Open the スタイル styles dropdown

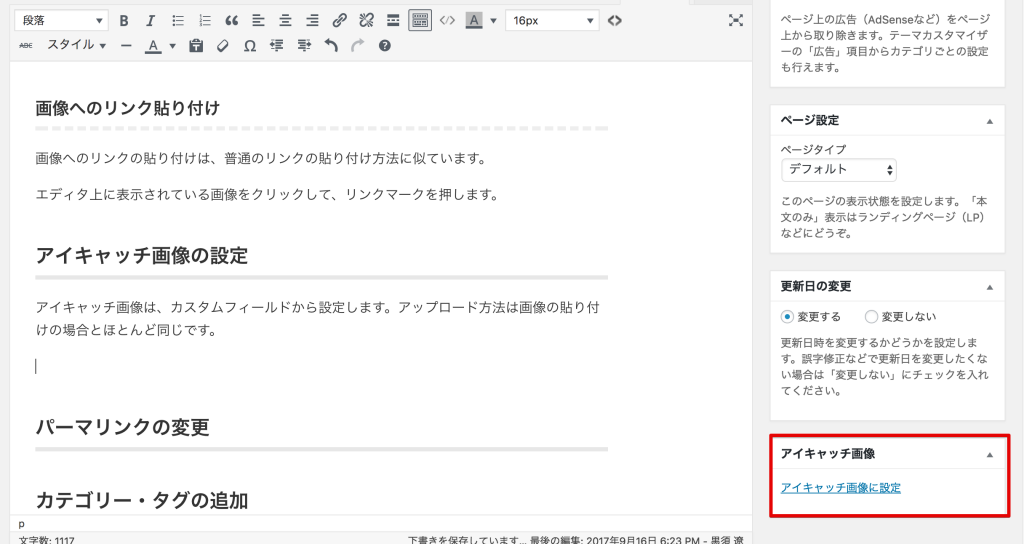pyautogui.click(x=76, y=46)
